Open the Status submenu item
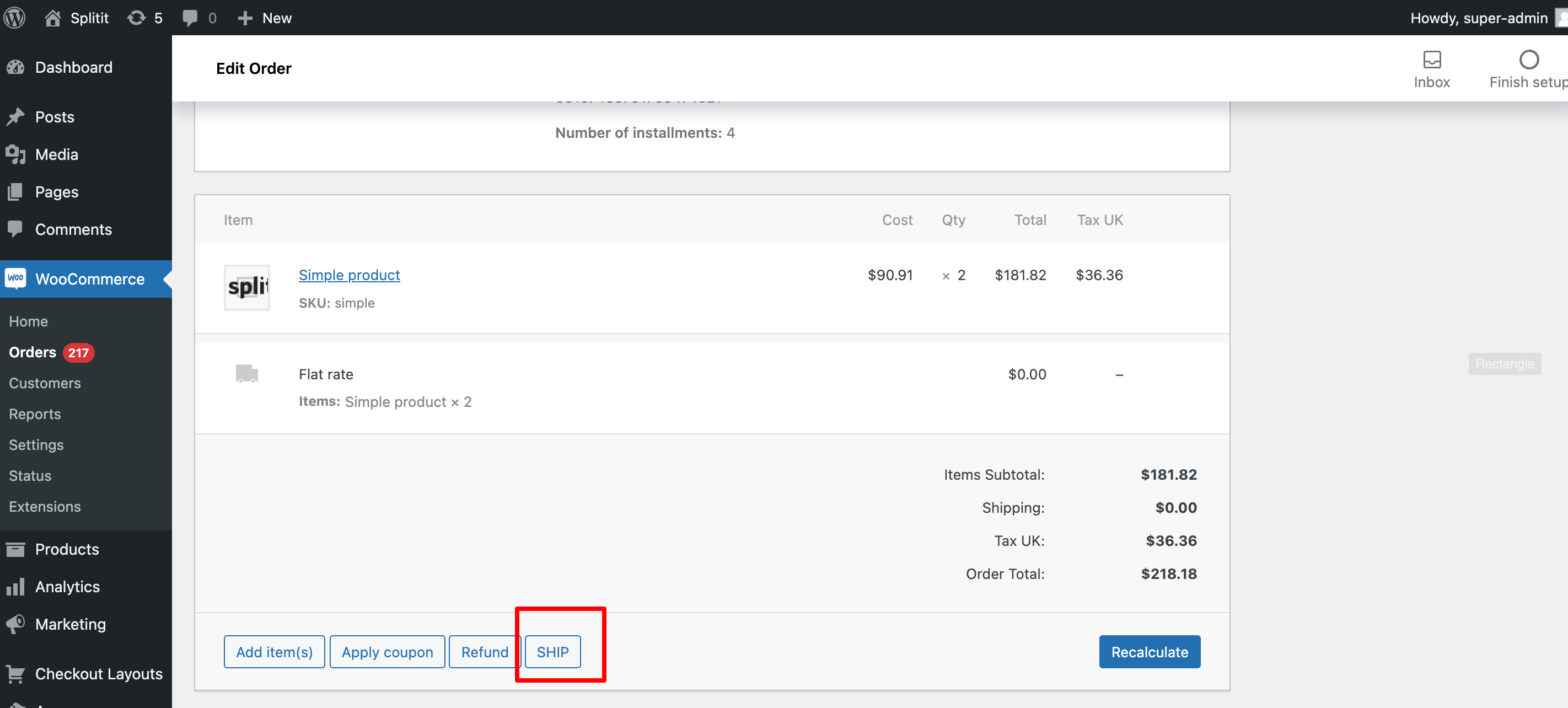1568x708 pixels. [30, 475]
